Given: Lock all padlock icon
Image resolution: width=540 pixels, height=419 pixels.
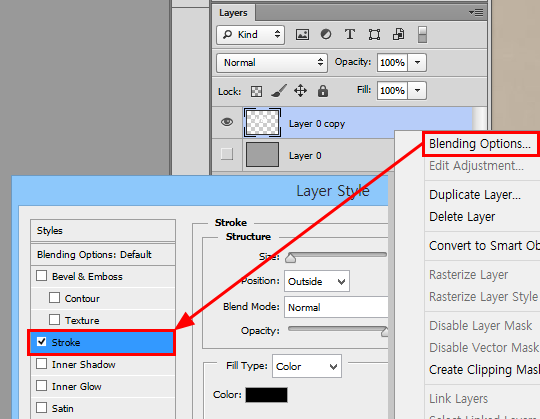Looking at the screenshot, I should 323,91.
